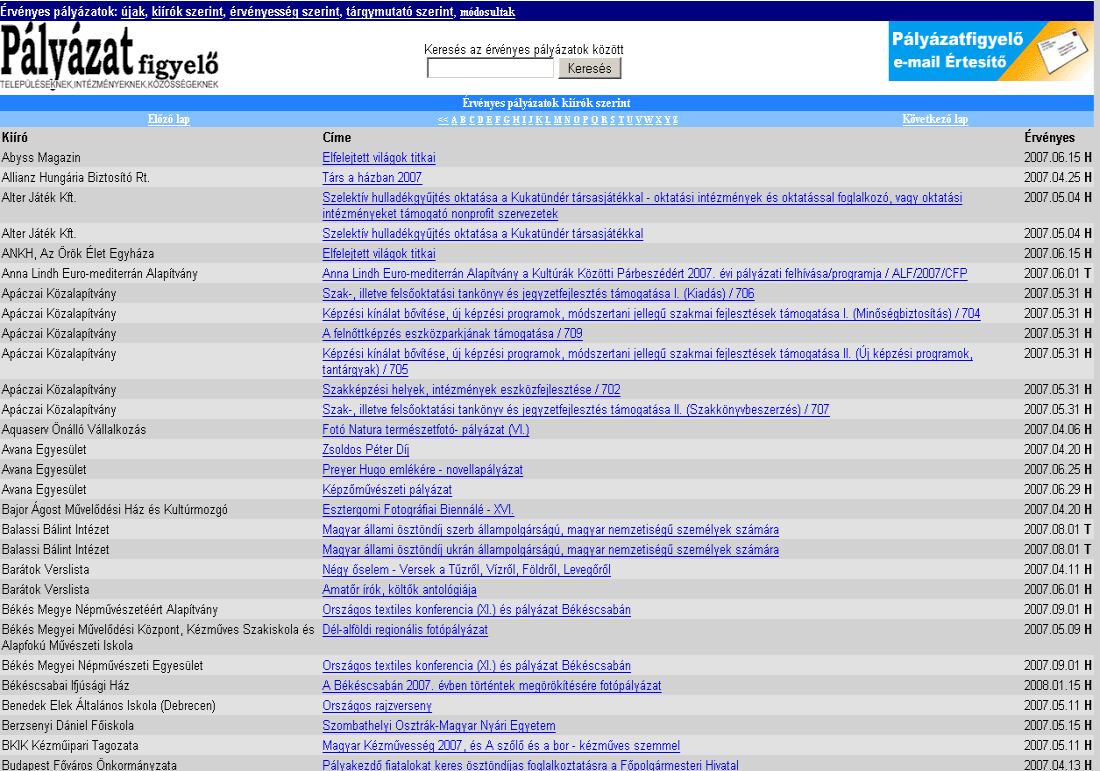
Task: Select 'BKIK Kézműipari Tagozata' text
Action: [70, 745]
